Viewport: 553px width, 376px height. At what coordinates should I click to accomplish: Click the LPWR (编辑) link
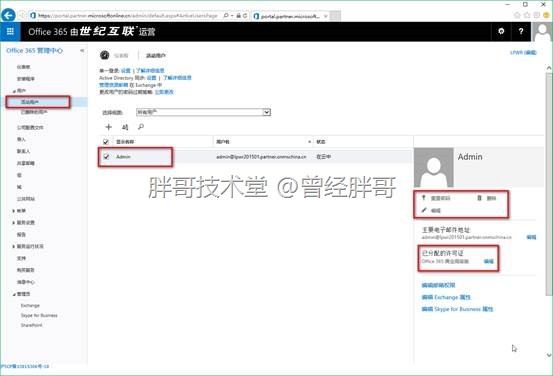click(x=523, y=53)
